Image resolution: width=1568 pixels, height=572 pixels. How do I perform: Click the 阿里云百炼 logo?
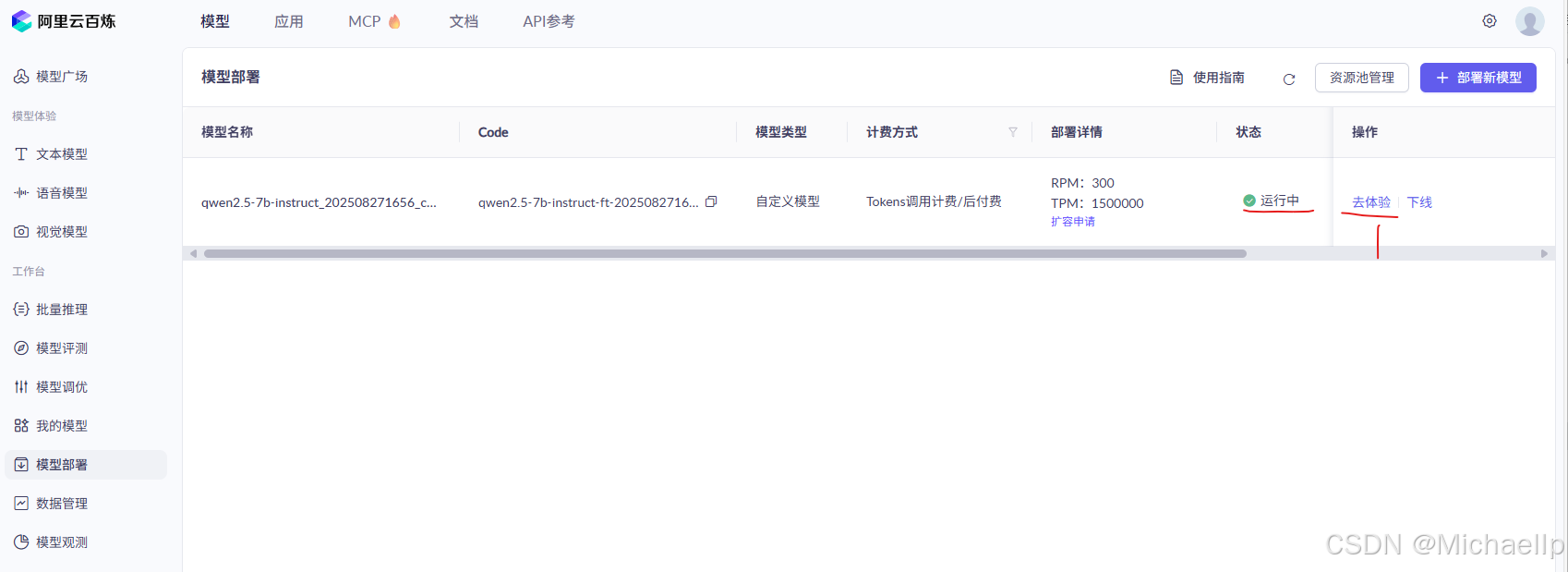click(x=63, y=21)
